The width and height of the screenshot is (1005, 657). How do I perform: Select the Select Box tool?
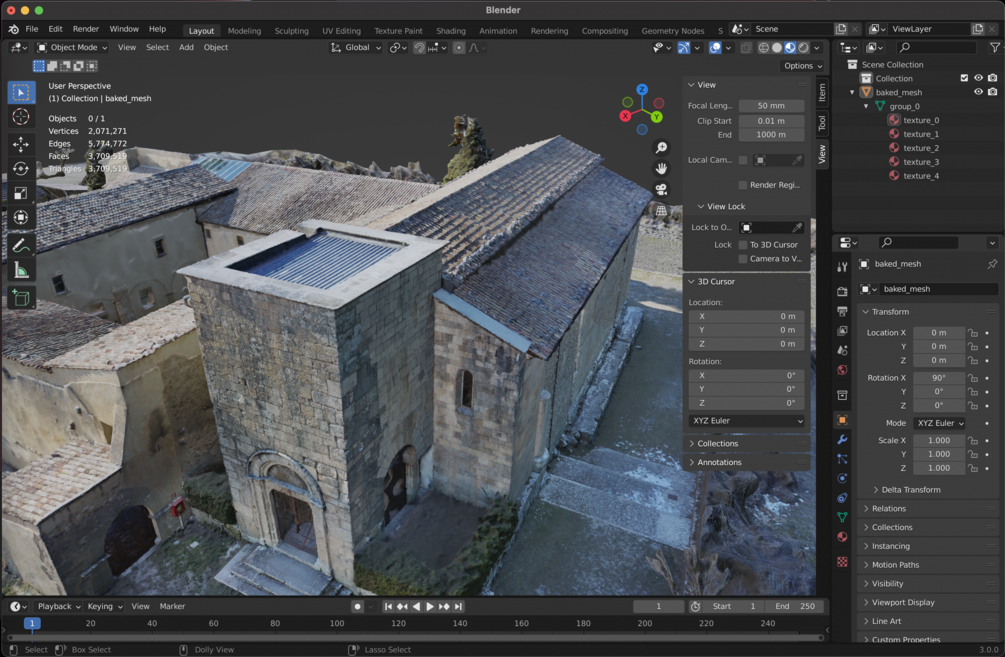click(21, 93)
